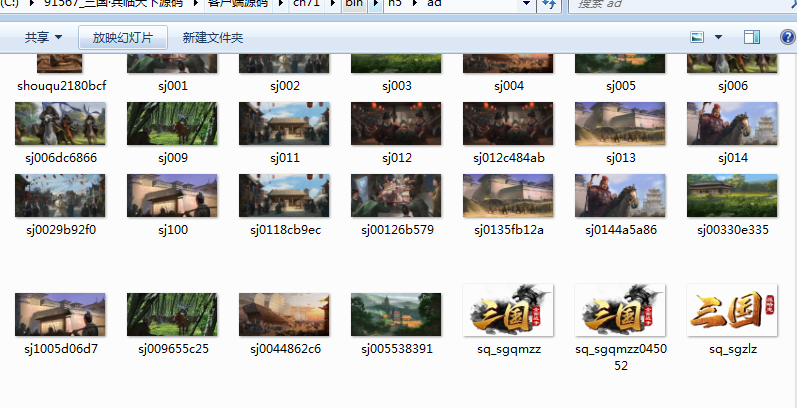The height and width of the screenshot is (408, 797).
Task: Navigate to h5 folder in address path
Action: [395, 4]
